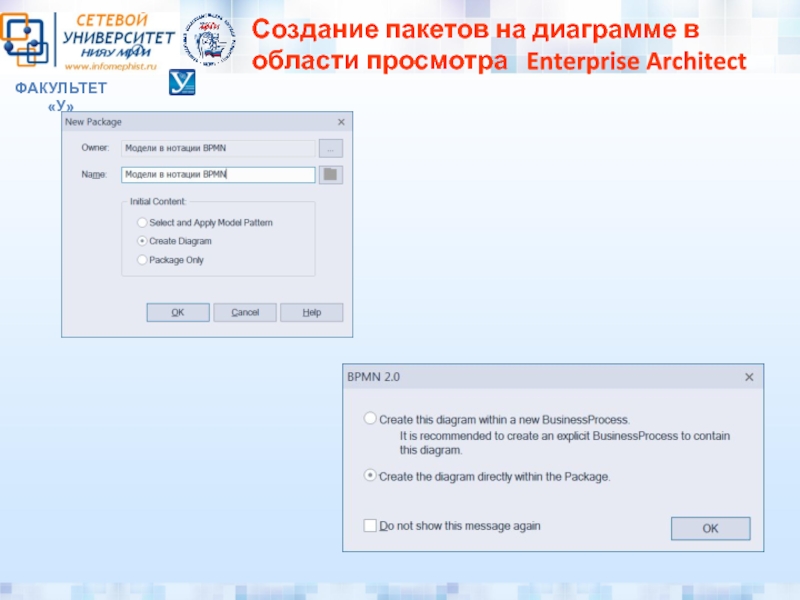Click the 'Name:' label

pyautogui.click(x=94, y=174)
